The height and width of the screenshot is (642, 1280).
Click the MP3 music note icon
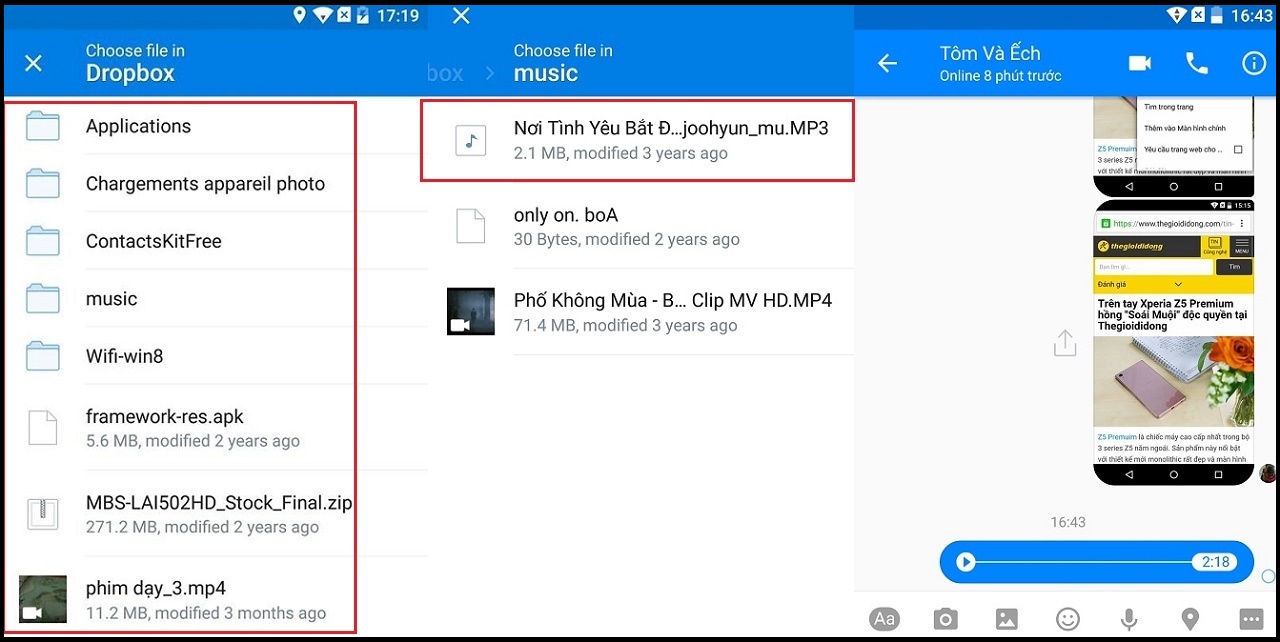click(x=470, y=140)
